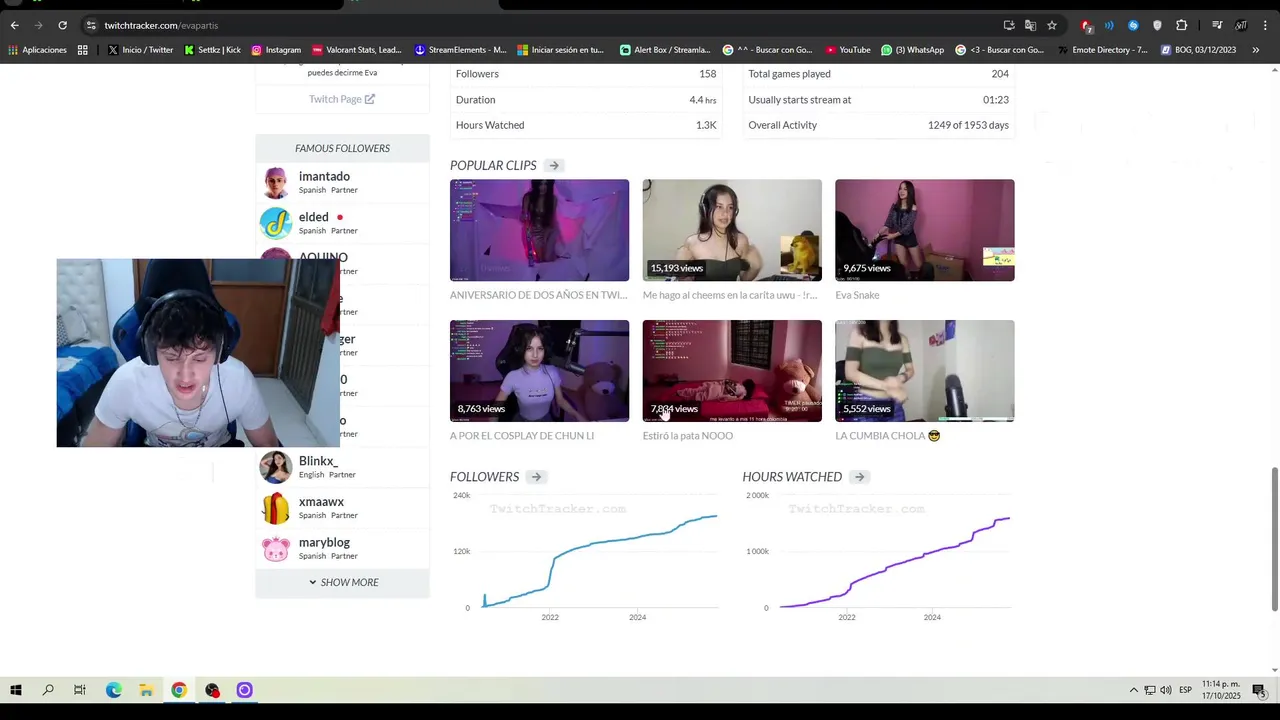Click the Hours Watched 1.3K value
This screenshot has height=720, width=1280.
706,125
